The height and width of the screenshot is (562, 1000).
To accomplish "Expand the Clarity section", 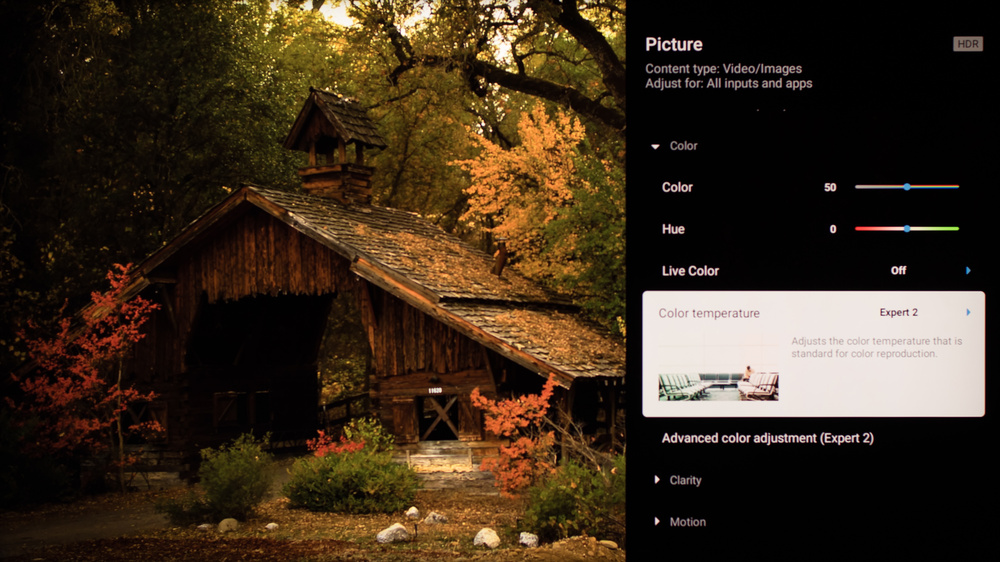I will [657, 480].
